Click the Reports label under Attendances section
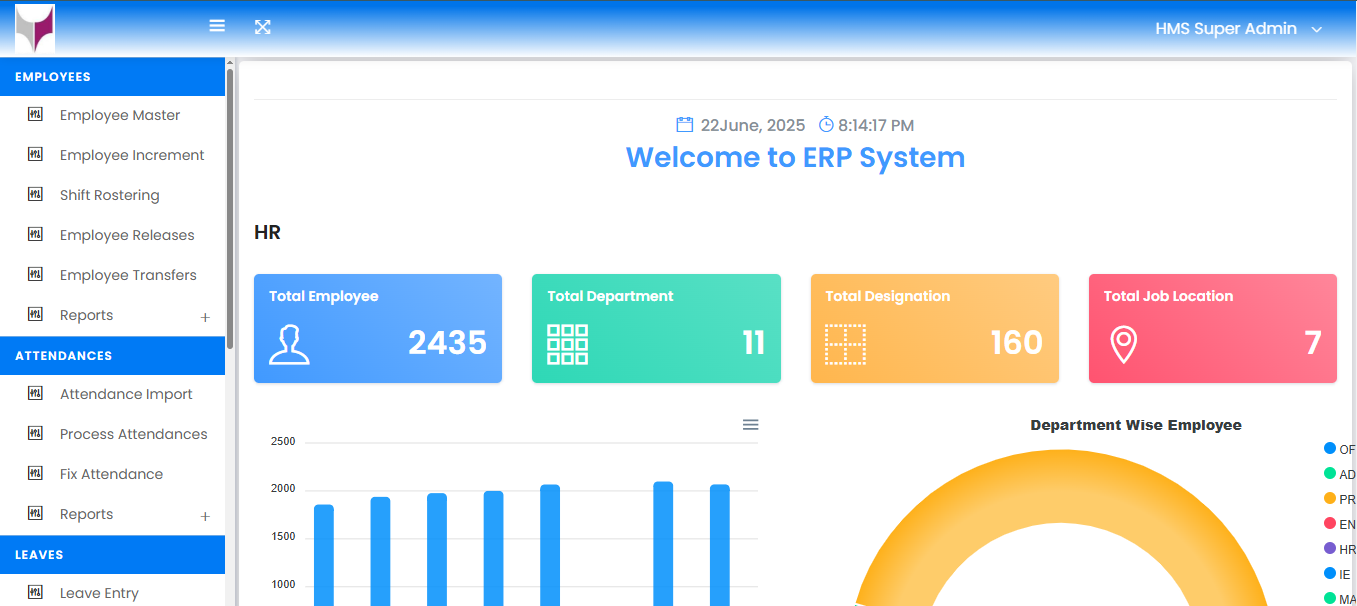 click(87, 514)
